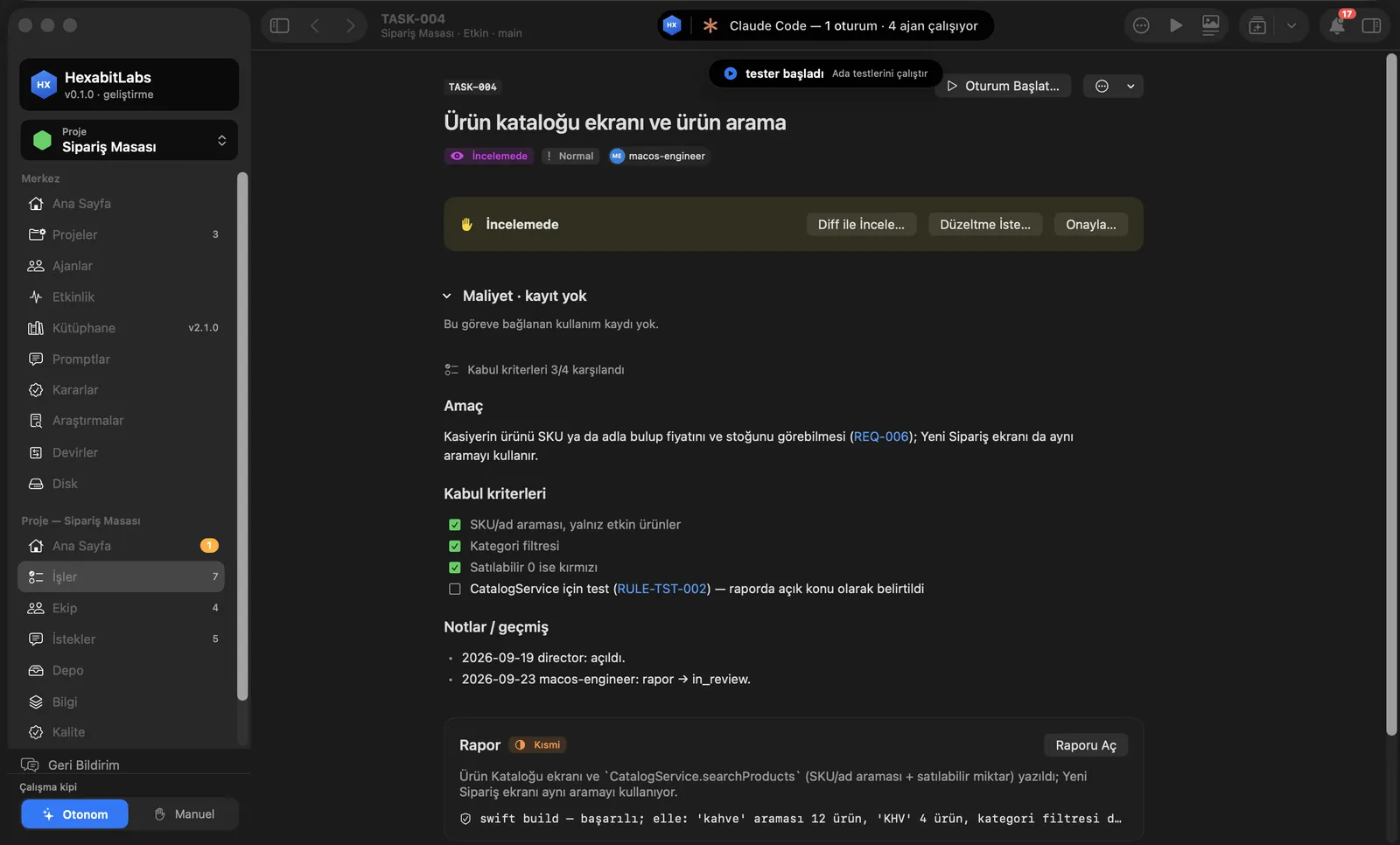The height and width of the screenshot is (845, 1400).
Task: Open the task more-options dropdown
Action: pos(1113,86)
